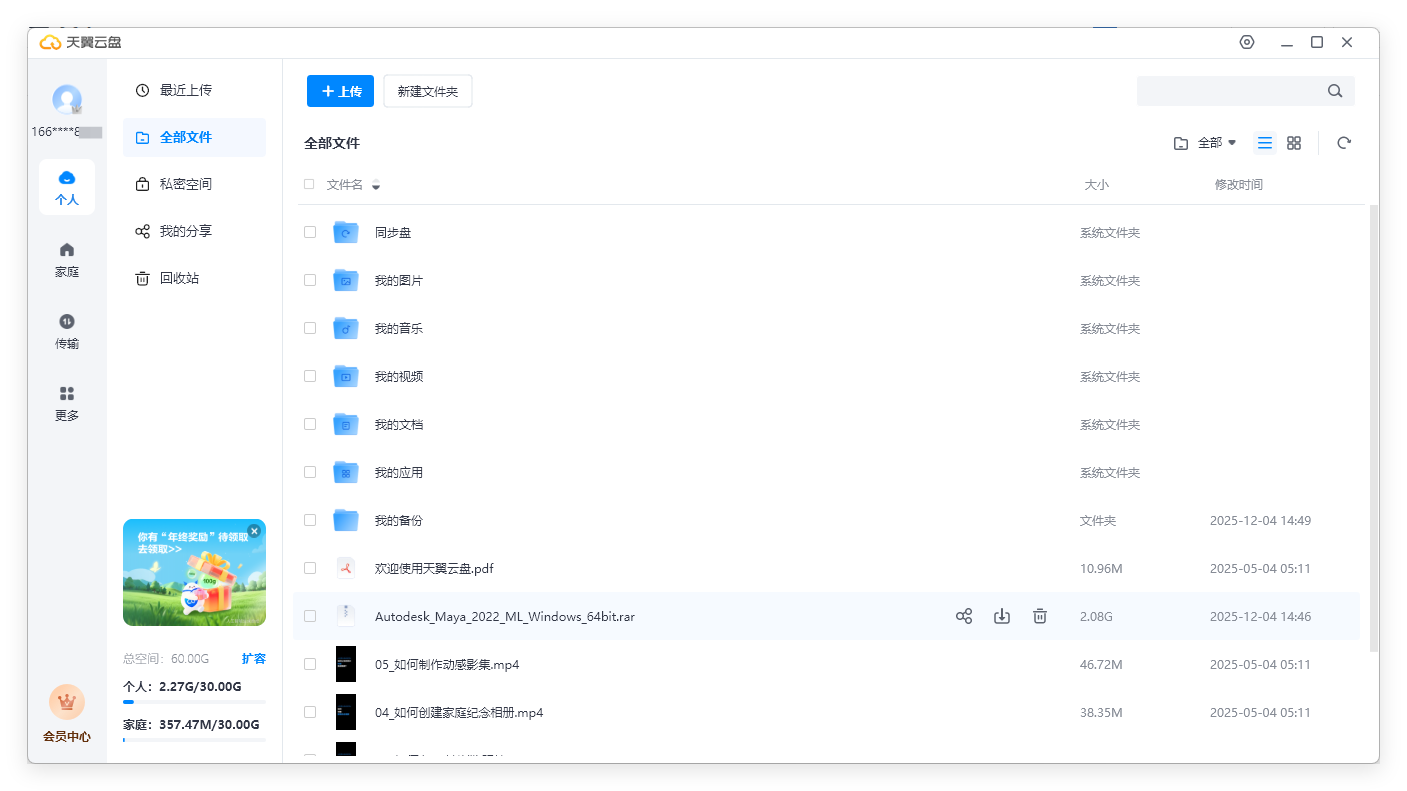This screenshot has height=791, width=1407.
Task: Download the Autodesk Maya rar file
Action: pyautogui.click(x=1001, y=616)
